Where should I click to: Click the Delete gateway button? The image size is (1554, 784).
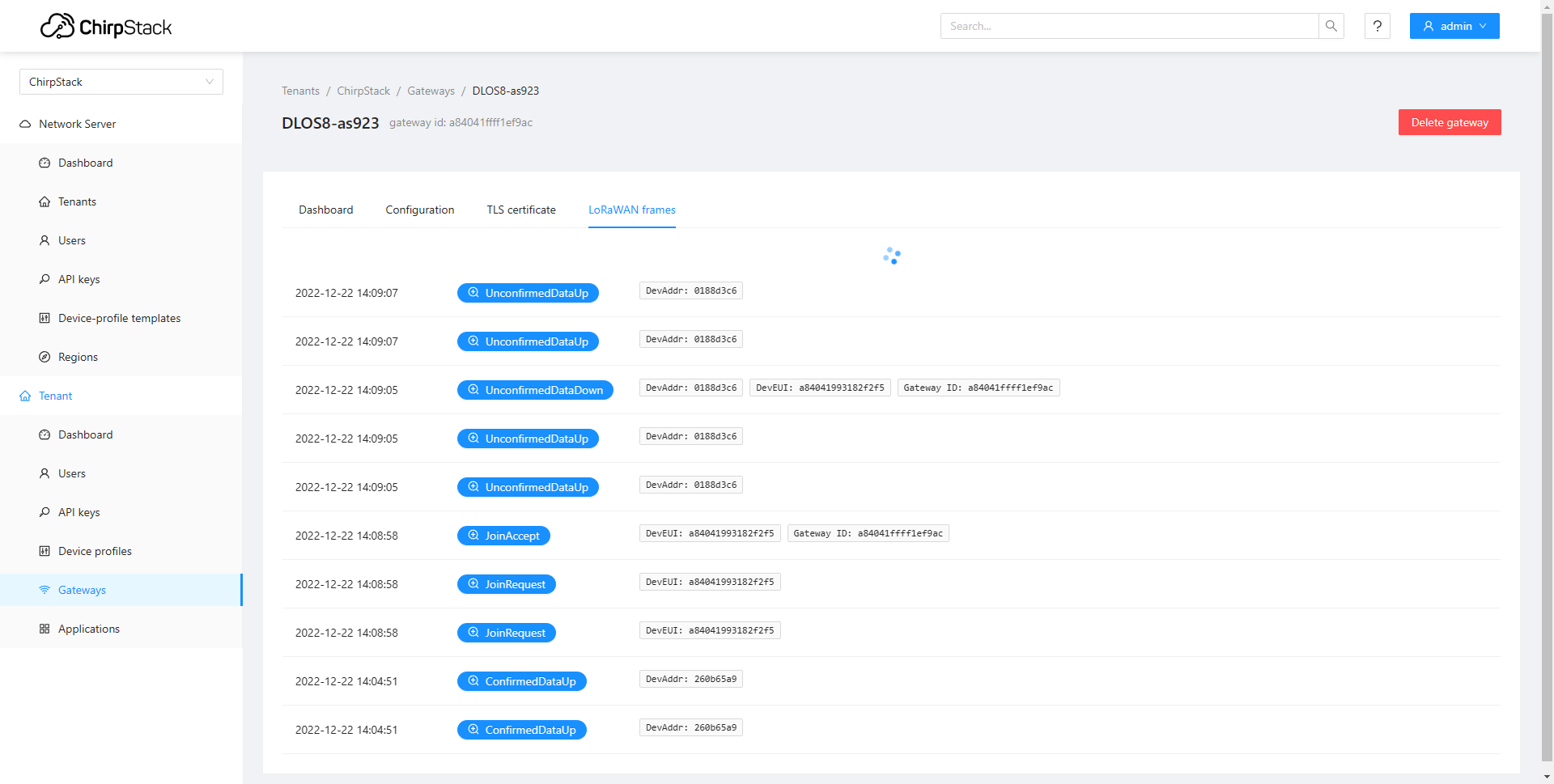[1450, 122]
